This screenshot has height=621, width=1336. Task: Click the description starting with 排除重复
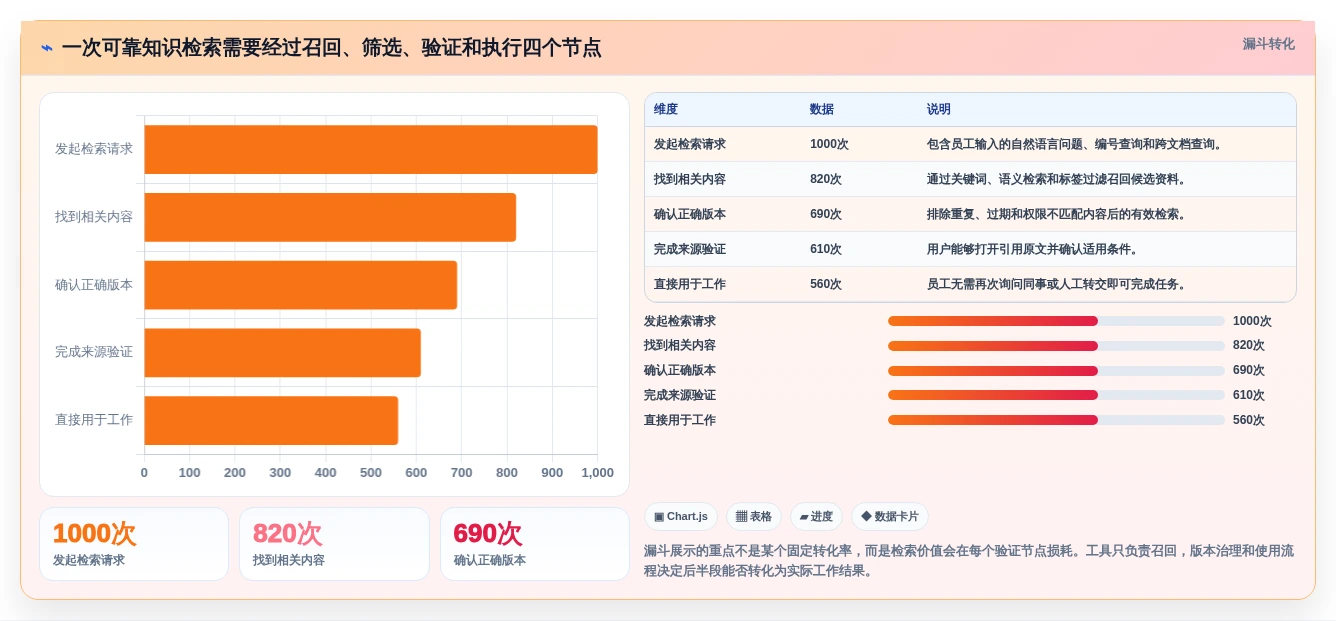pyautogui.click(x=1057, y=214)
